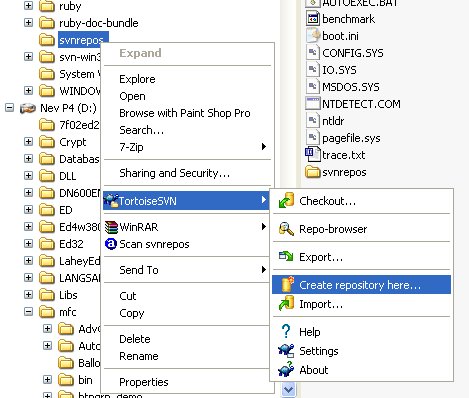Expand the bin folder node under mfc
Image resolution: width=469 pixels, height=398 pixels.
[47, 380]
